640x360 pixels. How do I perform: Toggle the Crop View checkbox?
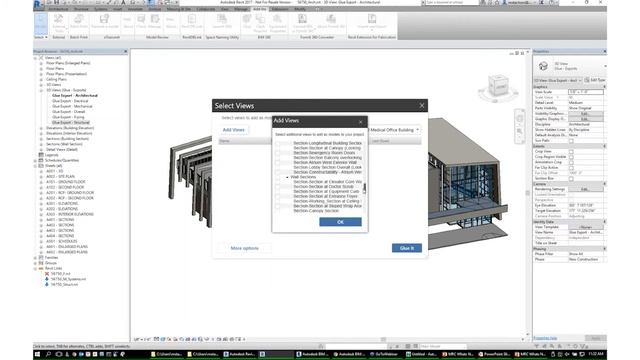[571, 151]
